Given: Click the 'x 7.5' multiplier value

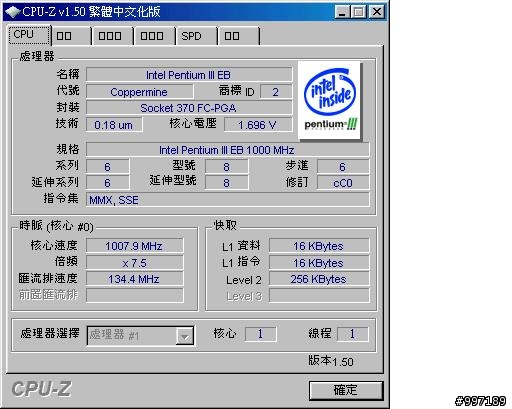Looking at the screenshot, I should point(134,263).
